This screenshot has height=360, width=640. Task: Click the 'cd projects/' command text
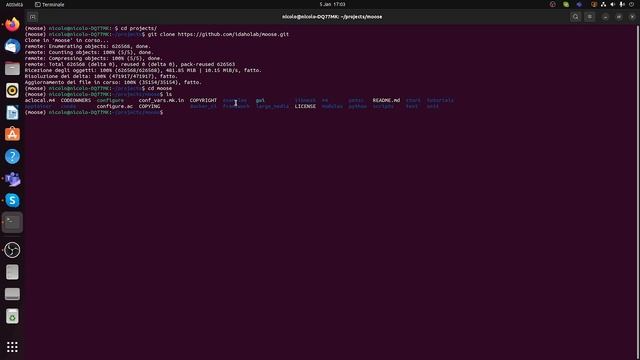[139, 28]
